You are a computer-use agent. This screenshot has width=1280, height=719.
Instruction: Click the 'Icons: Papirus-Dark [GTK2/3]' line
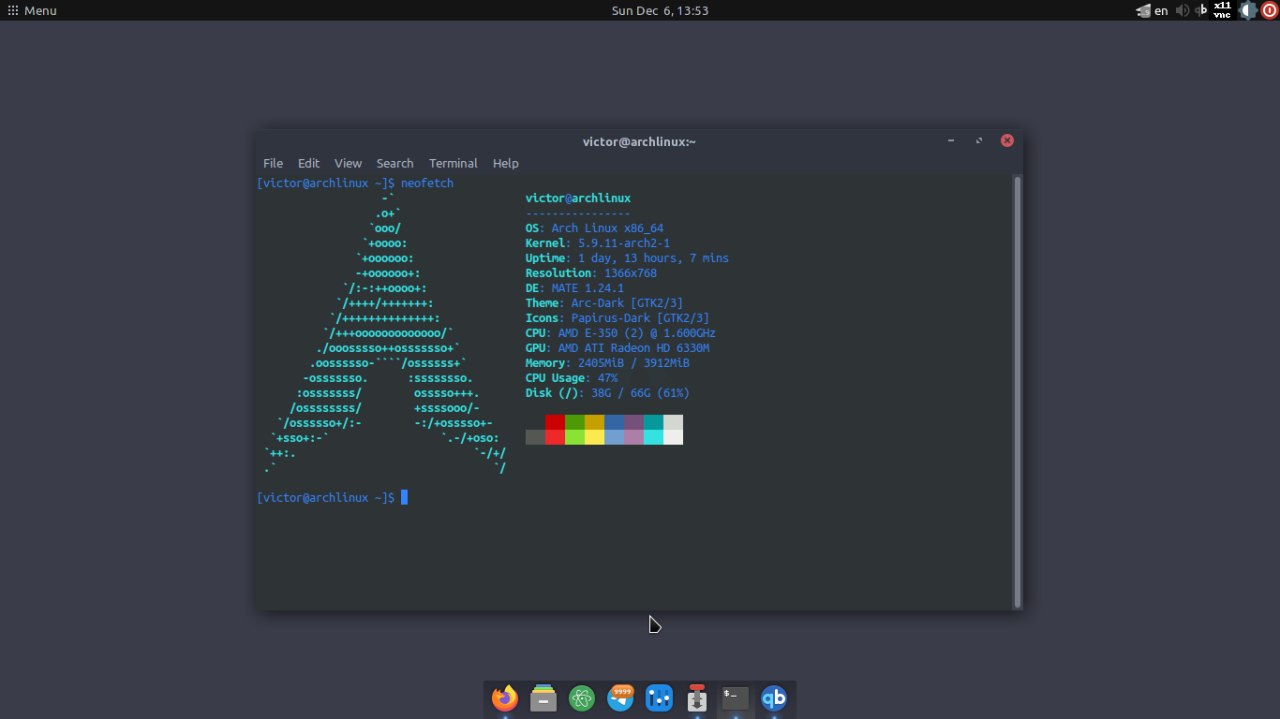(x=617, y=318)
